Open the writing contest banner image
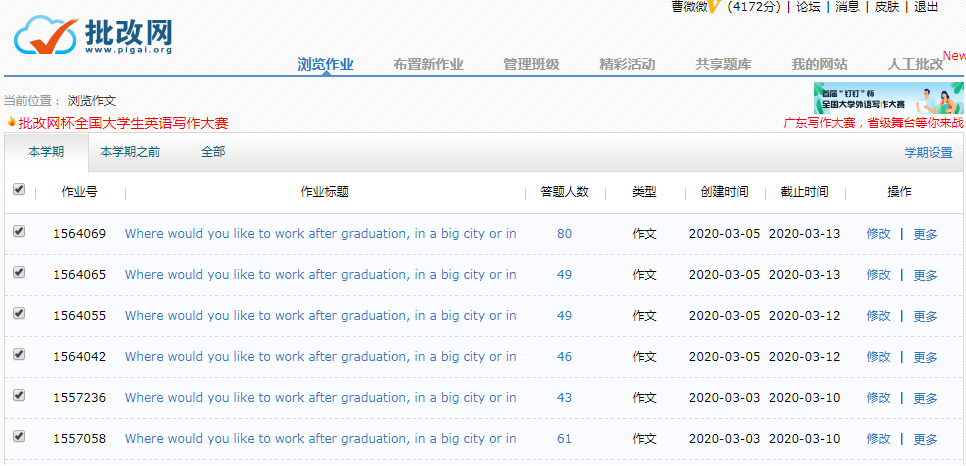 coord(888,98)
